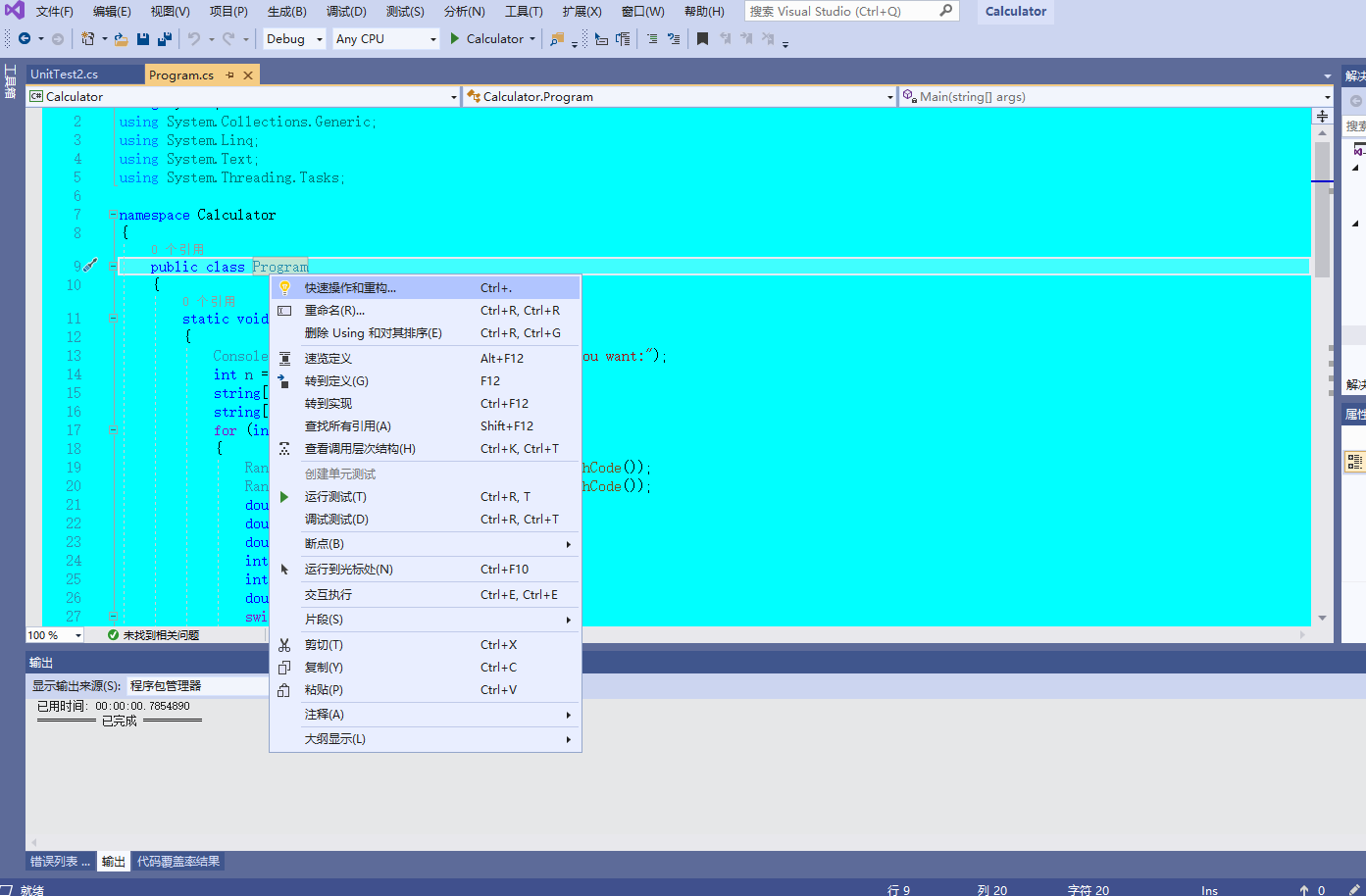The image size is (1366, 896).
Task: Choose 转到定义(G) in context menu
Action: [426, 381]
